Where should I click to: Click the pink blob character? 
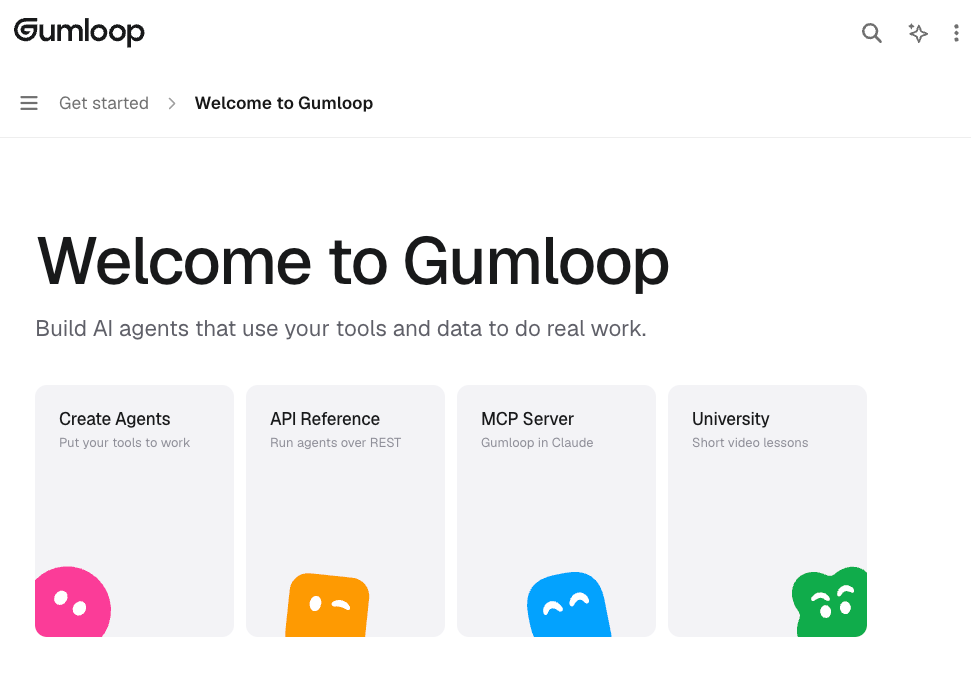(x=73, y=602)
